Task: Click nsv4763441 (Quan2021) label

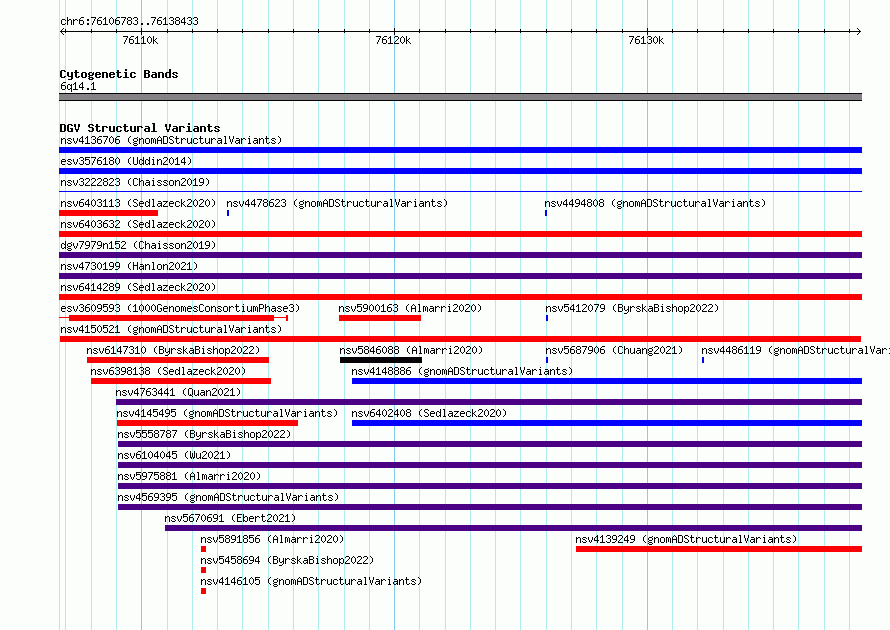Action: click(x=178, y=392)
